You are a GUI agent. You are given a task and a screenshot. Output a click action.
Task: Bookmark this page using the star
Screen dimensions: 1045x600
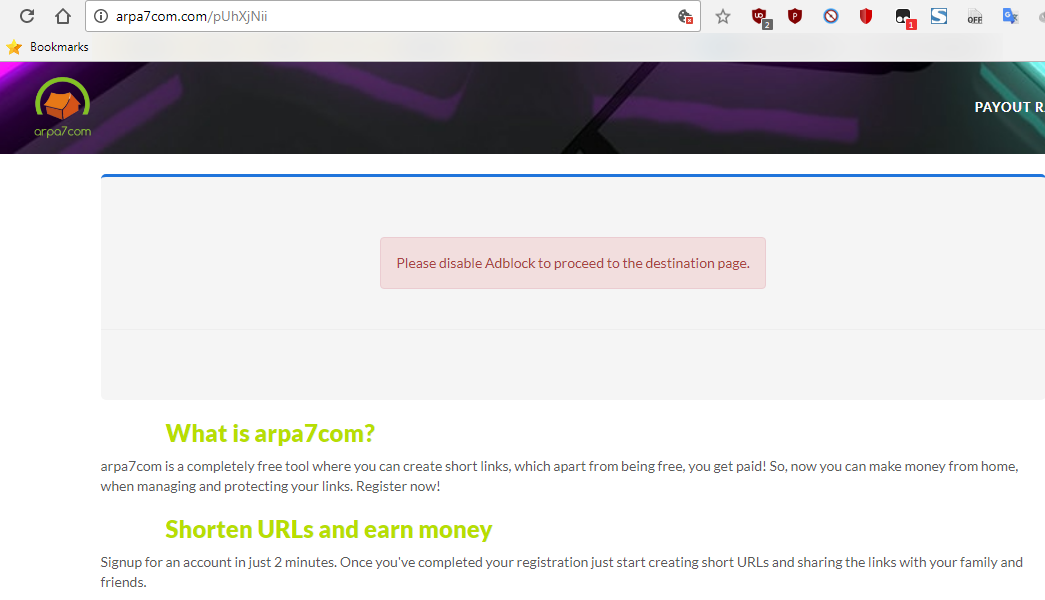(723, 16)
